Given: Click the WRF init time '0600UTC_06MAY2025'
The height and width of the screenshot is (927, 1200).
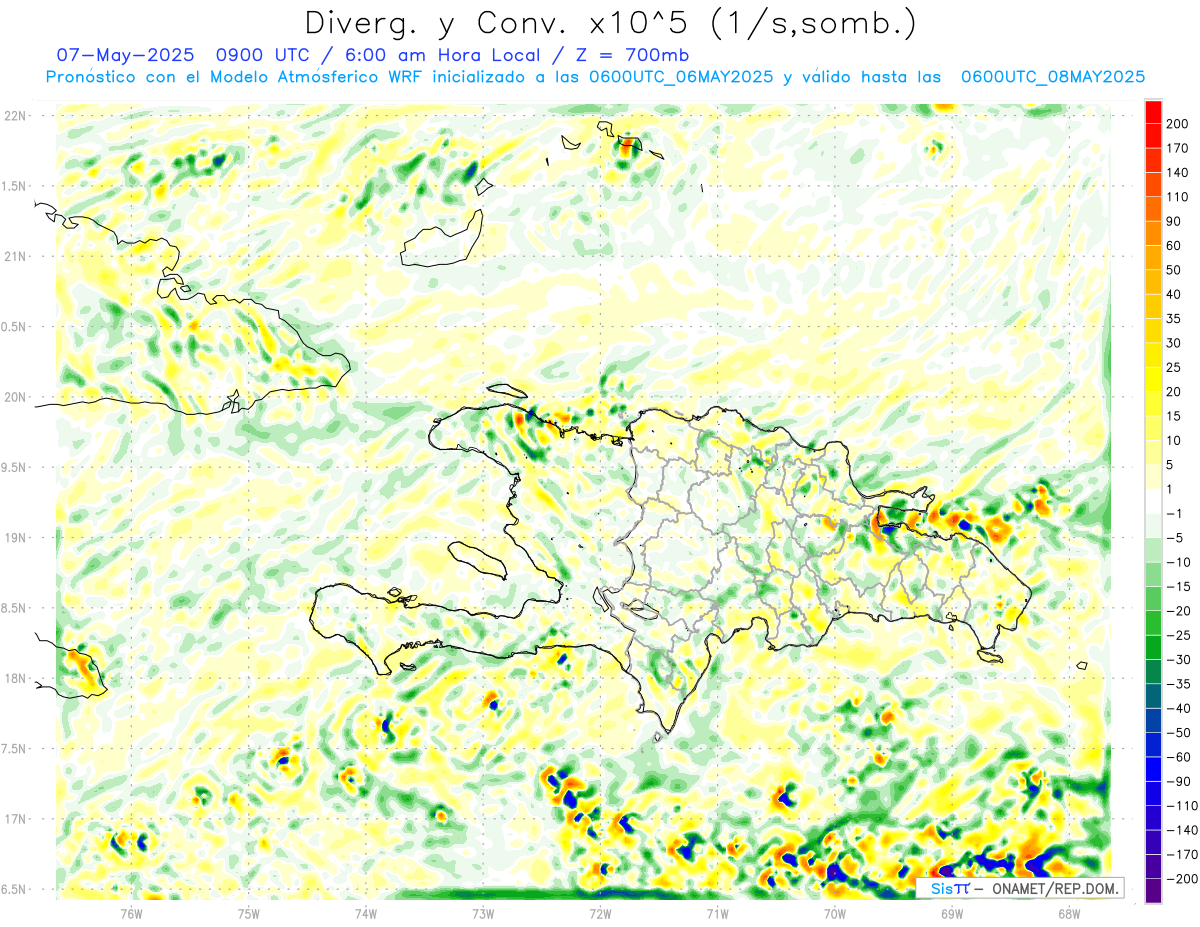Looking at the screenshot, I should click(x=681, y=77).
